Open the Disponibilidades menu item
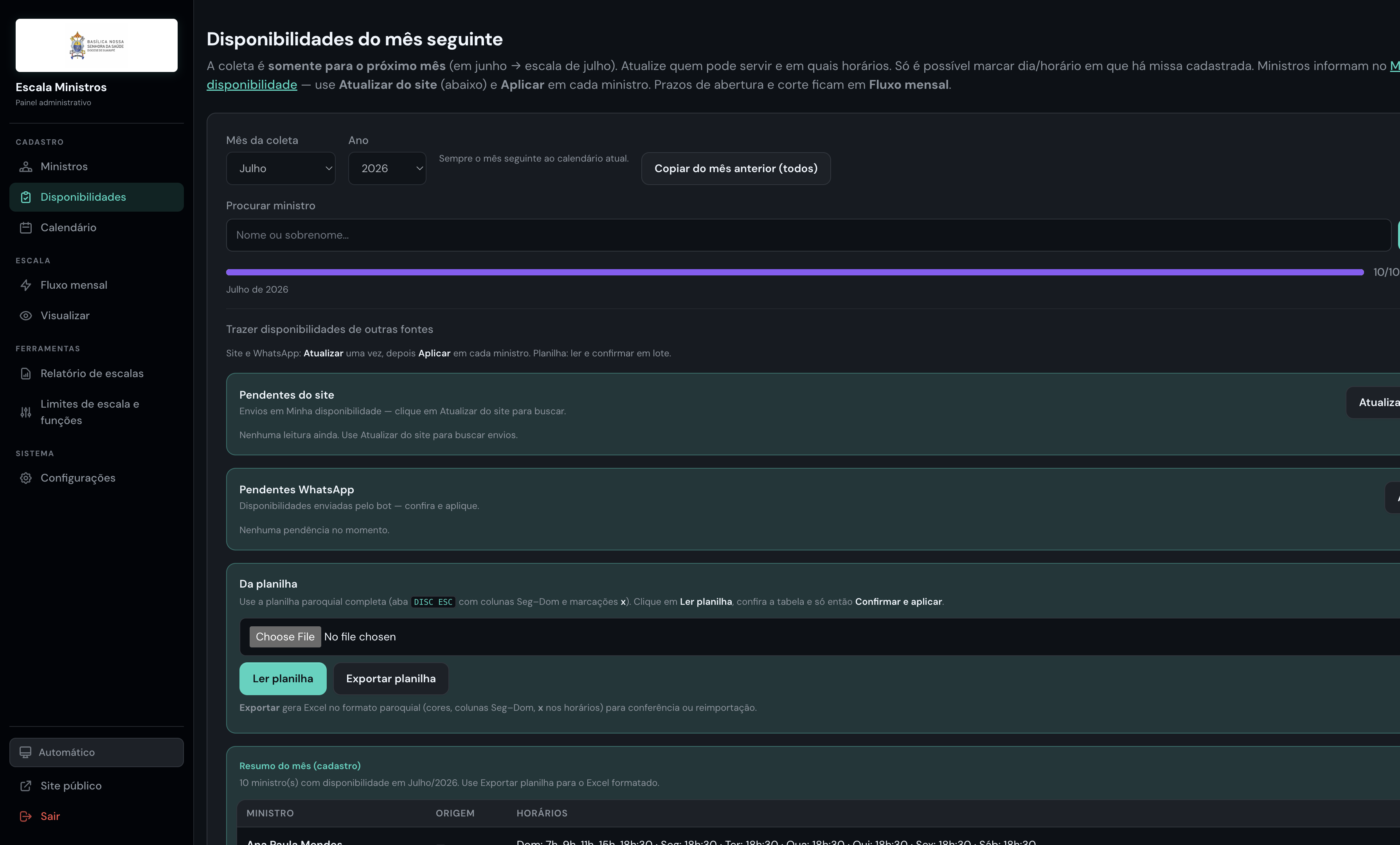The width and height of the screenshot is (1400, 845). tap(97, 197)
